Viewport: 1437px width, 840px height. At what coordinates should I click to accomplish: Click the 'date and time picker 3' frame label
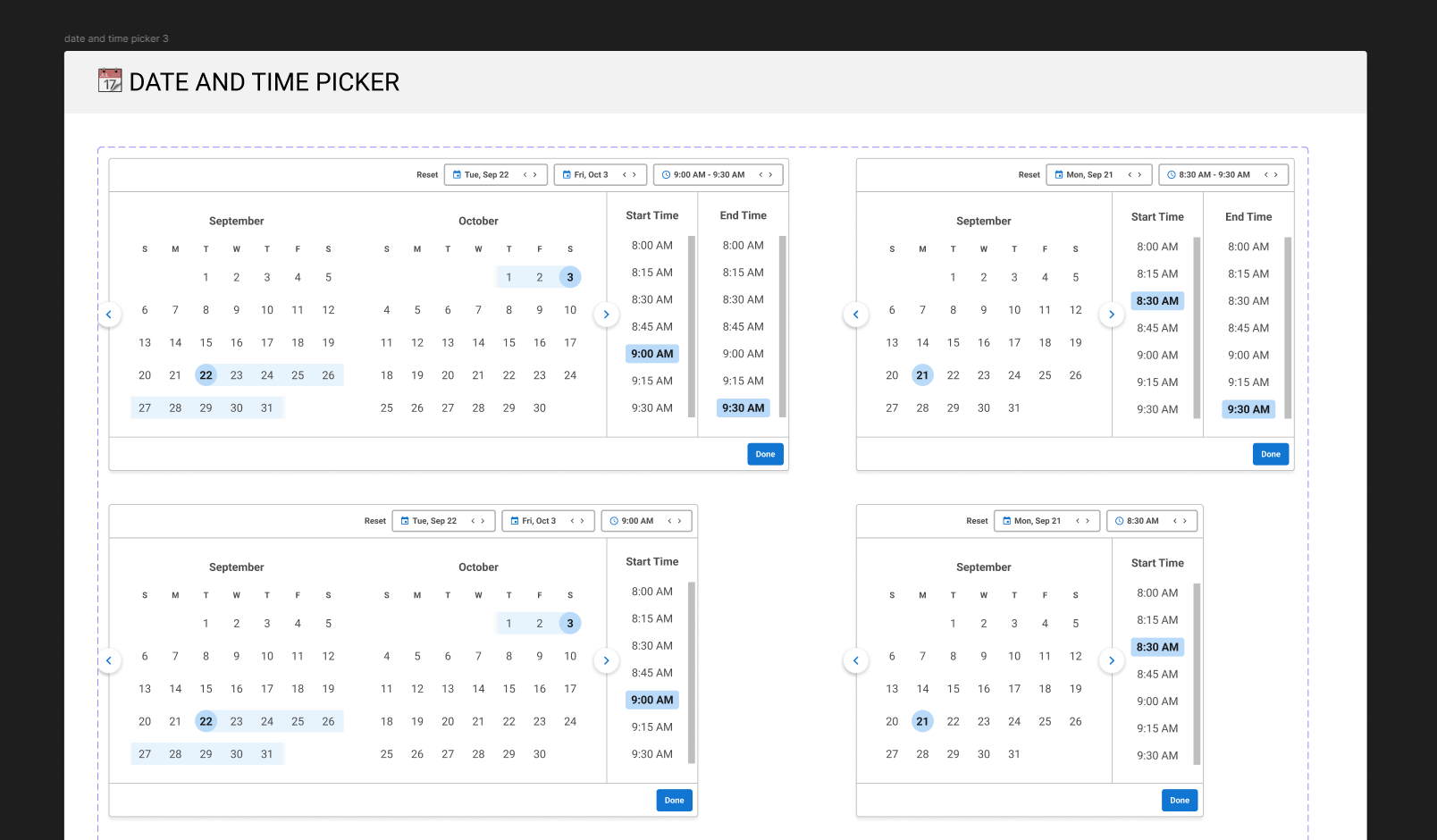pos(116,38)
